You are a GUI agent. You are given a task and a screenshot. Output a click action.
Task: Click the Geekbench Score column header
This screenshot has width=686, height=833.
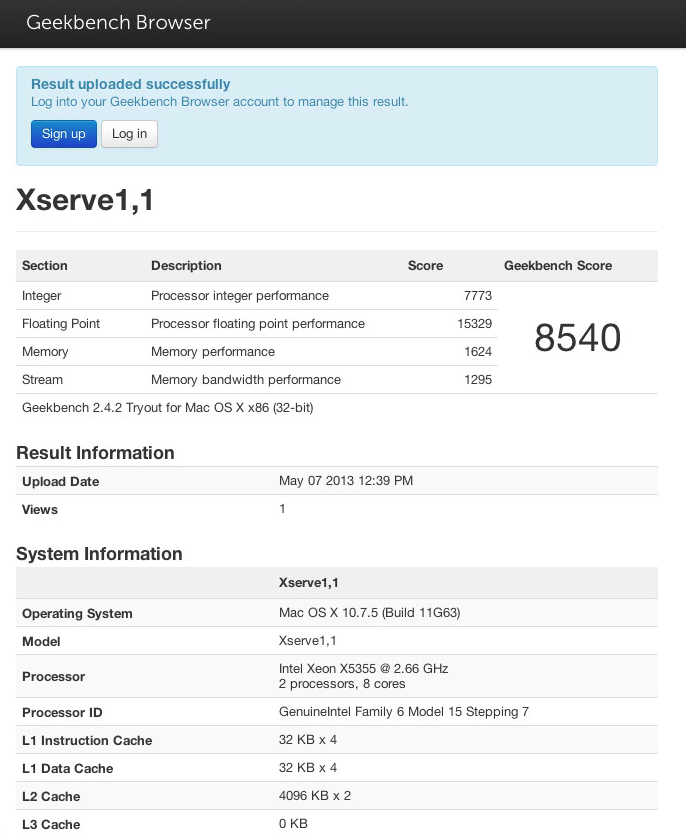point(558,266)
